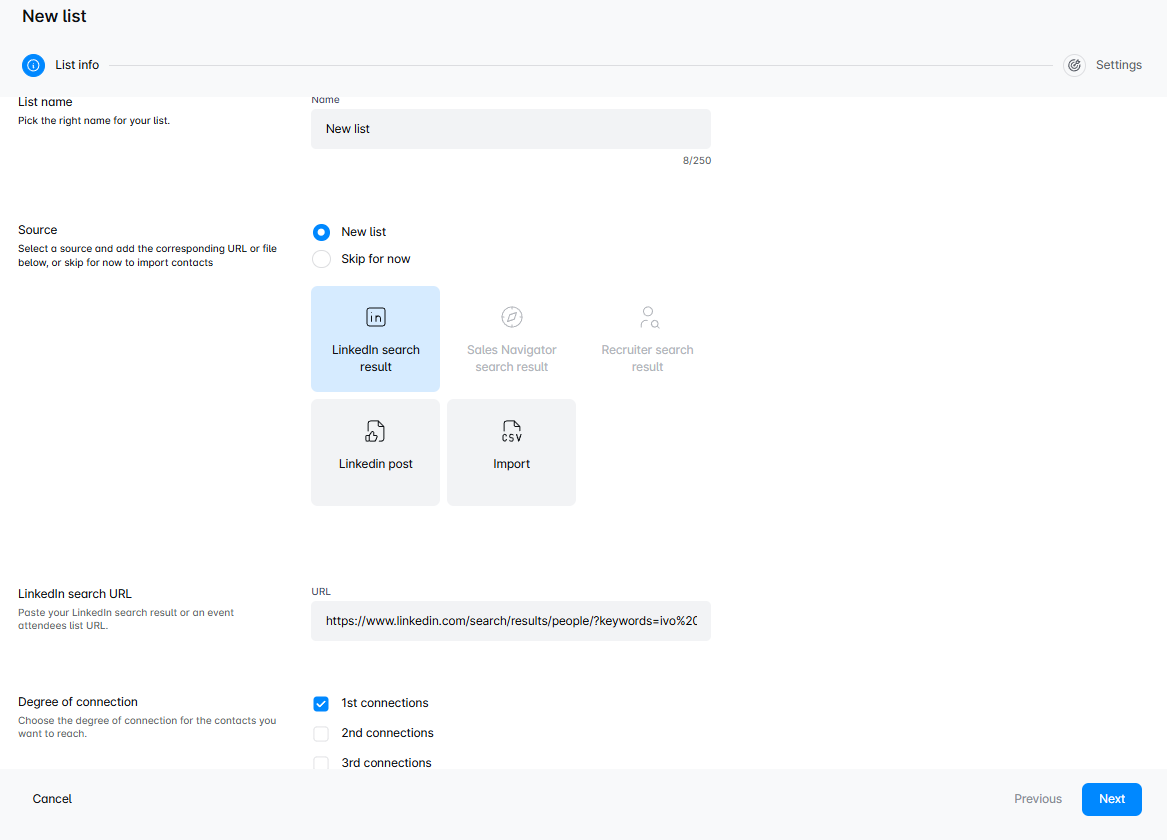Uncheck the 1st connections checkbox
Image resolution: width=1167 pixels, height=840 pixels.
point(321,704)
